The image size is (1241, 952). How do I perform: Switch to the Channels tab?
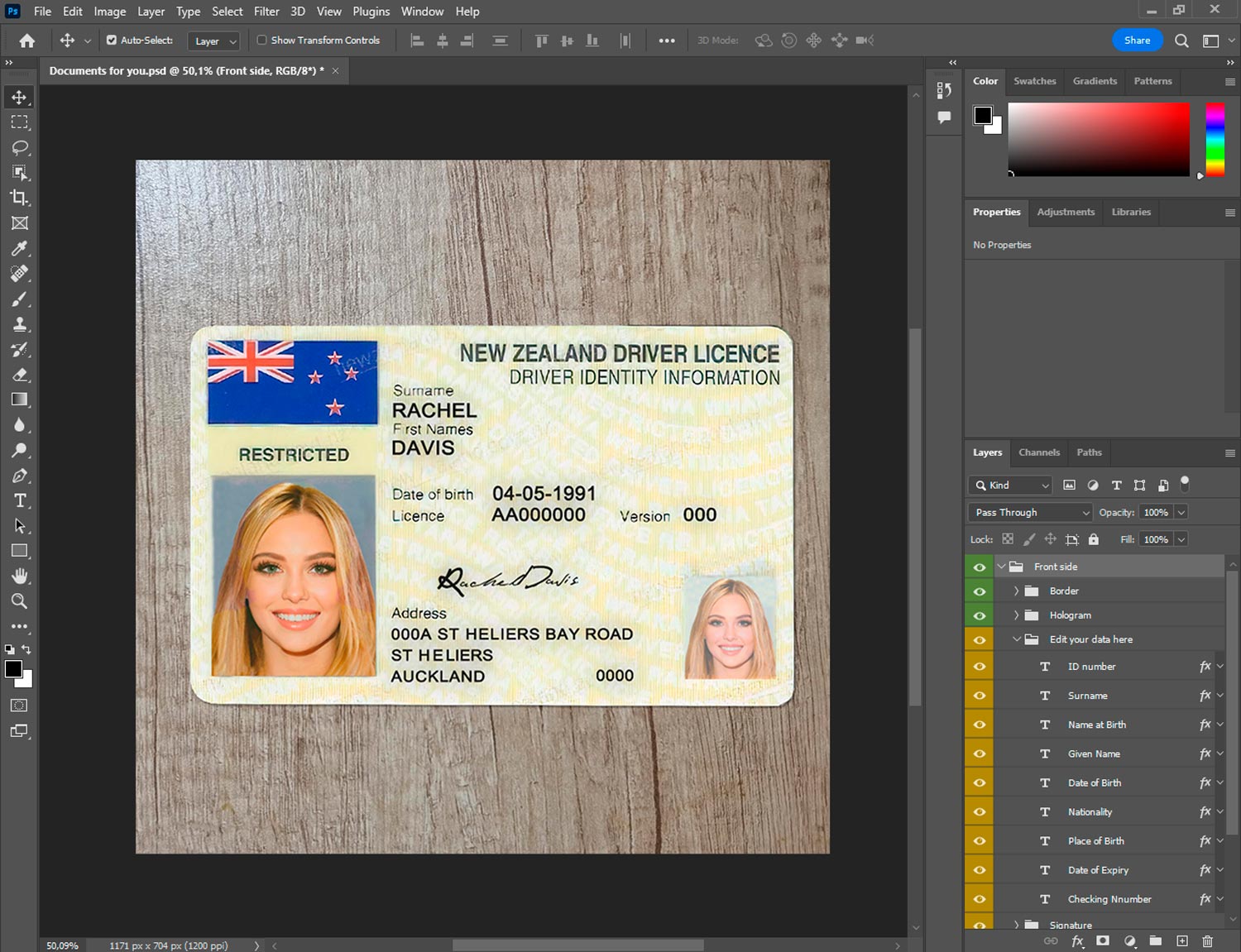pos(1038,452)
